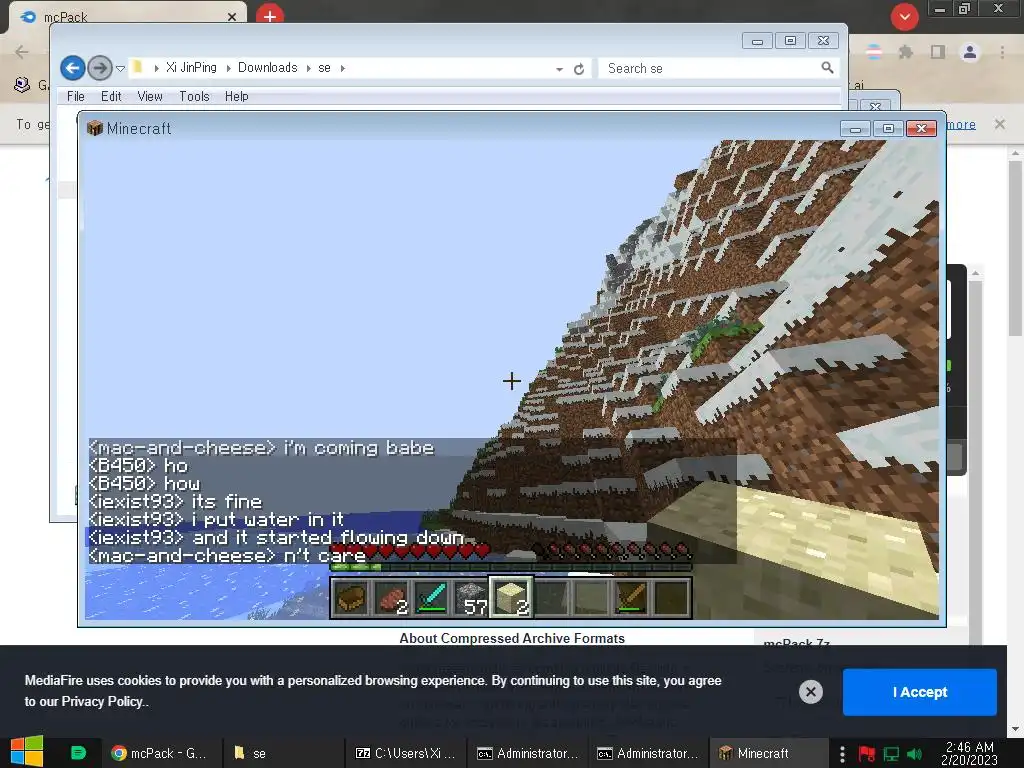
Task: Switch to first Administrator console taskbar item
Action: click(x=528, y=753)
